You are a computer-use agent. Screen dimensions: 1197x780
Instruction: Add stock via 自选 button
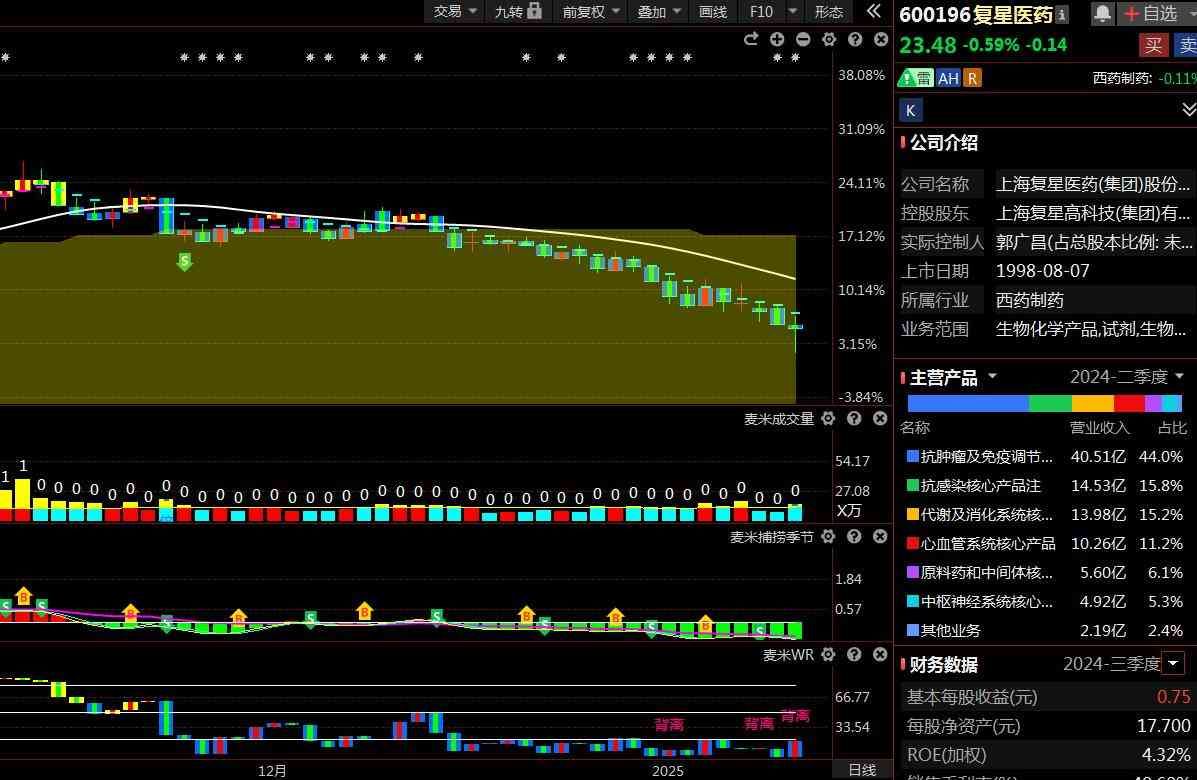pyautogui.click(x=1150, y=14)
